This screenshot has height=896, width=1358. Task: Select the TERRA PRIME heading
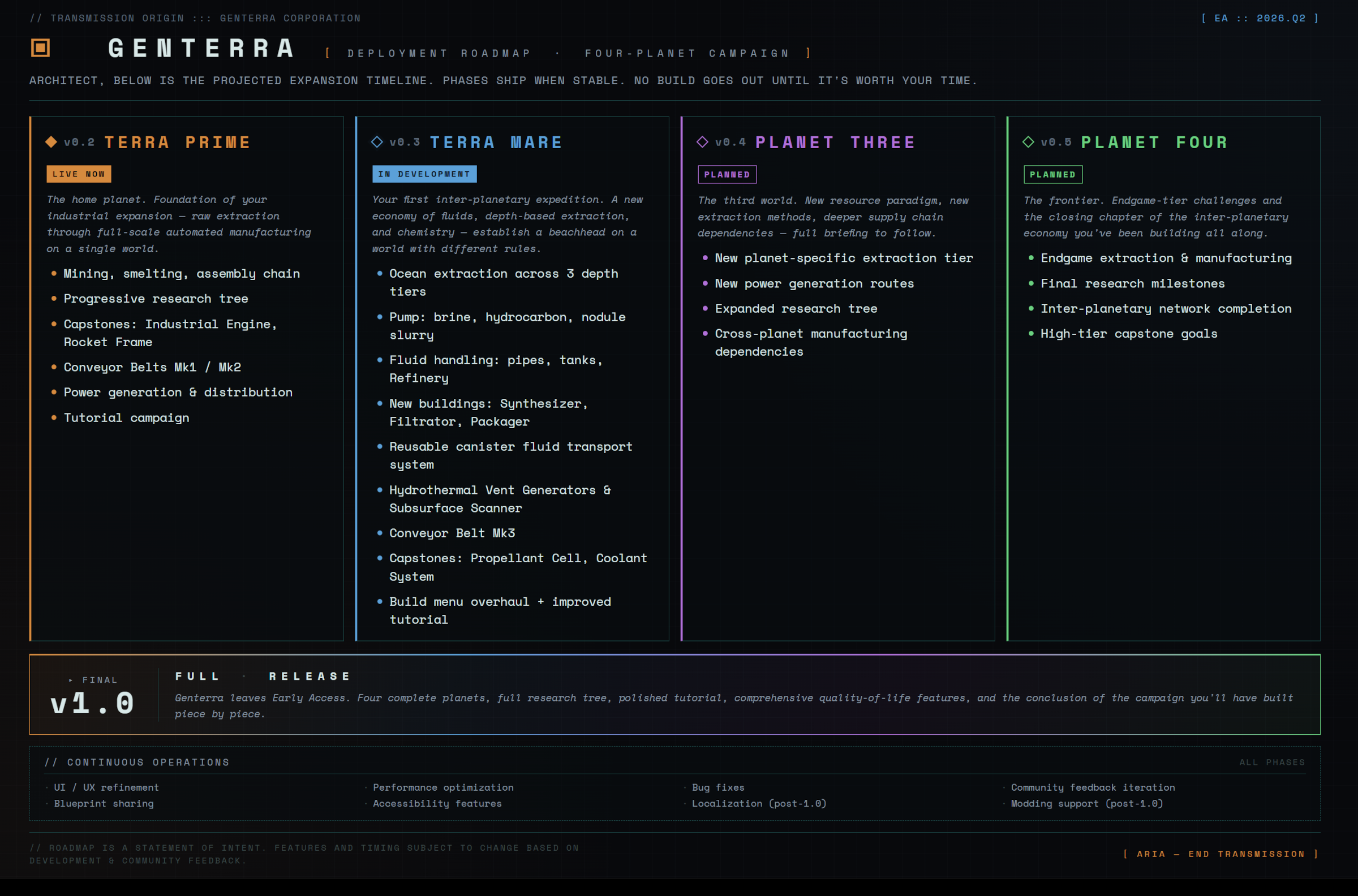(x=178, y=143)
